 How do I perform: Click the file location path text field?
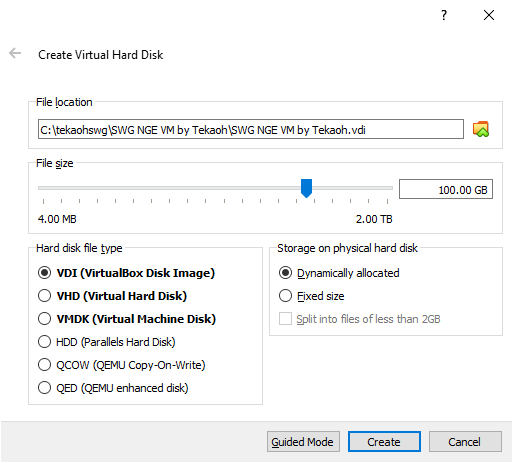coord(251,129)
